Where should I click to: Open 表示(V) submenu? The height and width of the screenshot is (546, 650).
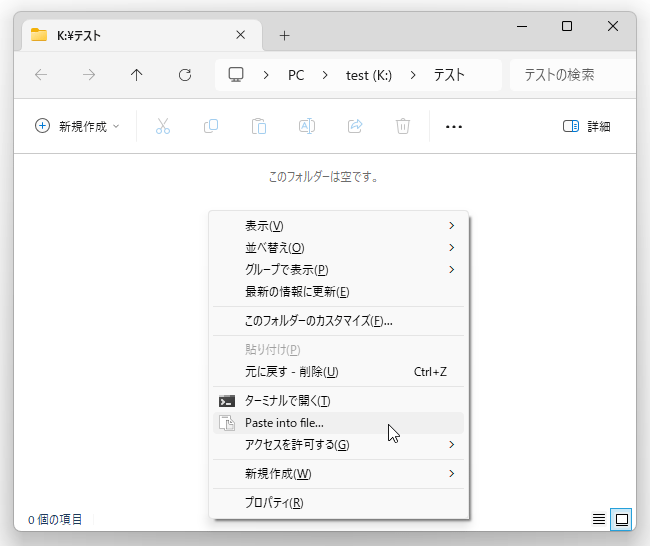pos(338,226)
